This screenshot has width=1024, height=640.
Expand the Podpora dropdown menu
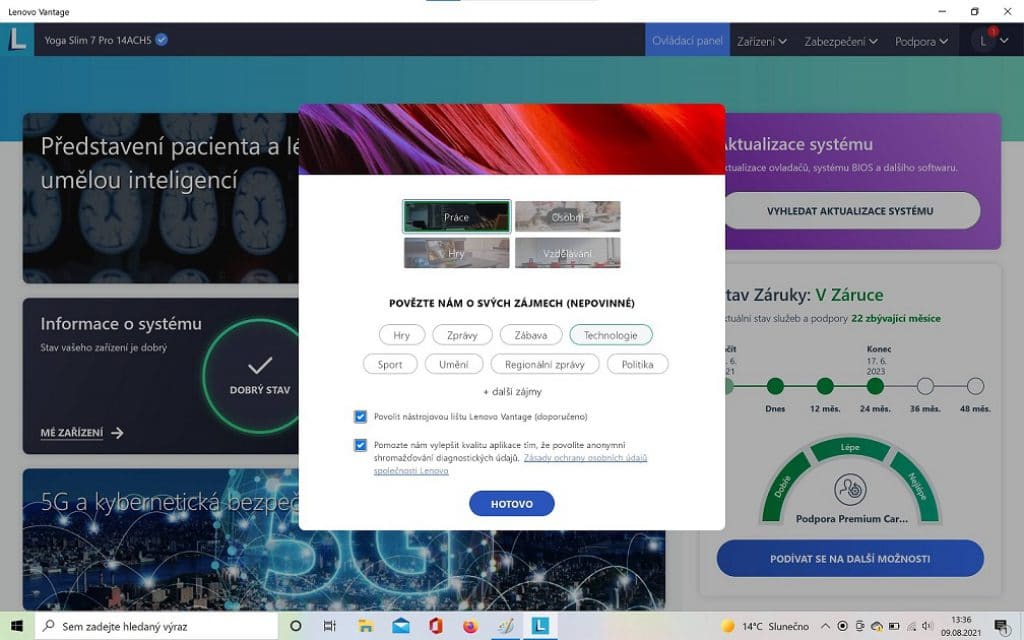921,40
